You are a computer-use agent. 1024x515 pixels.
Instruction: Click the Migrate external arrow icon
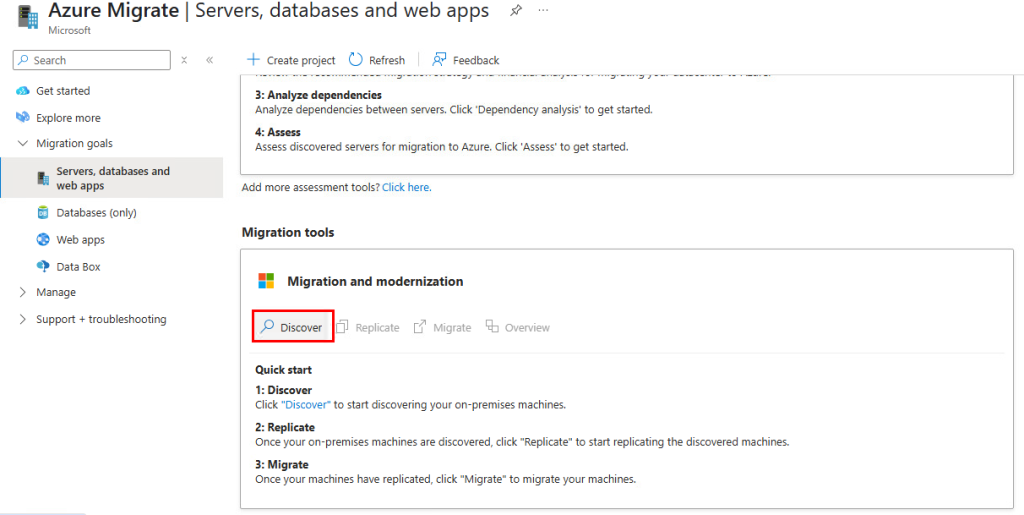420,327
